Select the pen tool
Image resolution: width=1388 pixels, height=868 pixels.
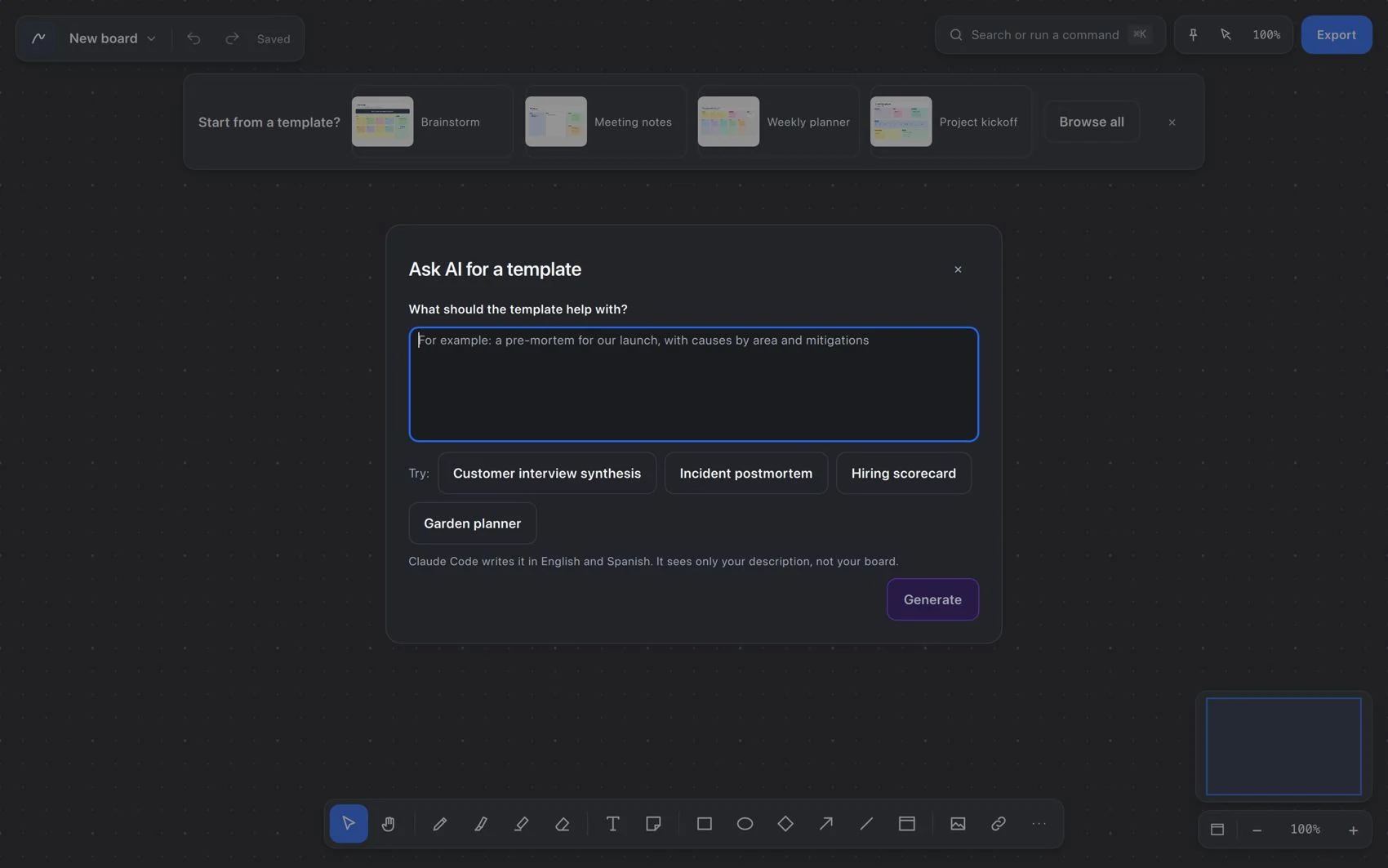pyautogui.click(x=480, y=823)
